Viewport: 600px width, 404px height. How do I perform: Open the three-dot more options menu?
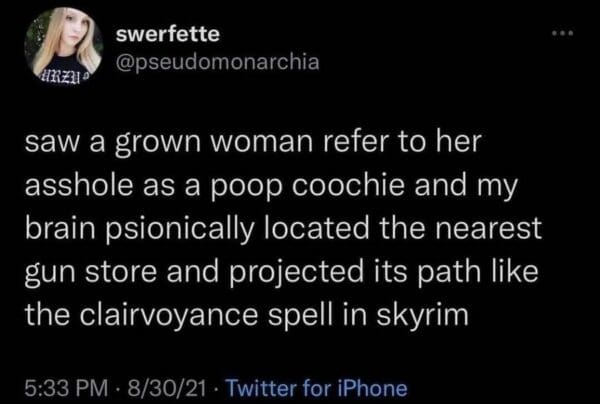pyautogui.click(x=567, y=34)
